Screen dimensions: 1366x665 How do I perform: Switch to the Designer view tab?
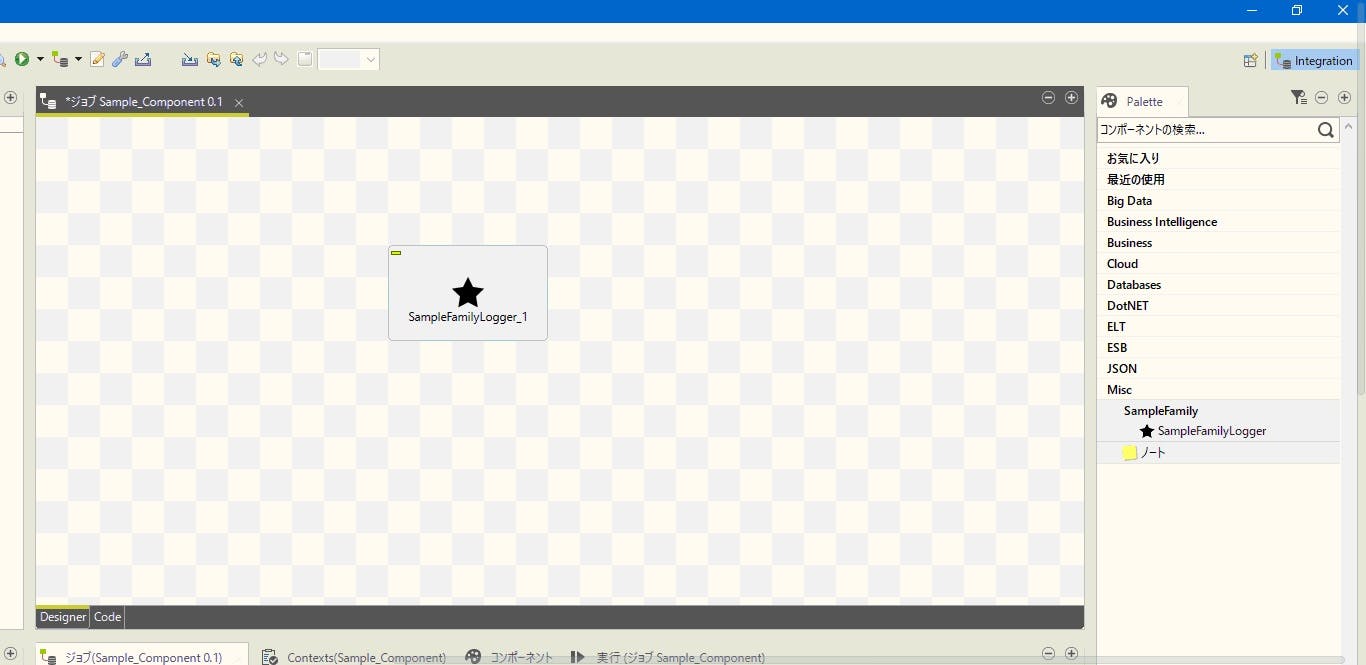[x=63, y=617]
